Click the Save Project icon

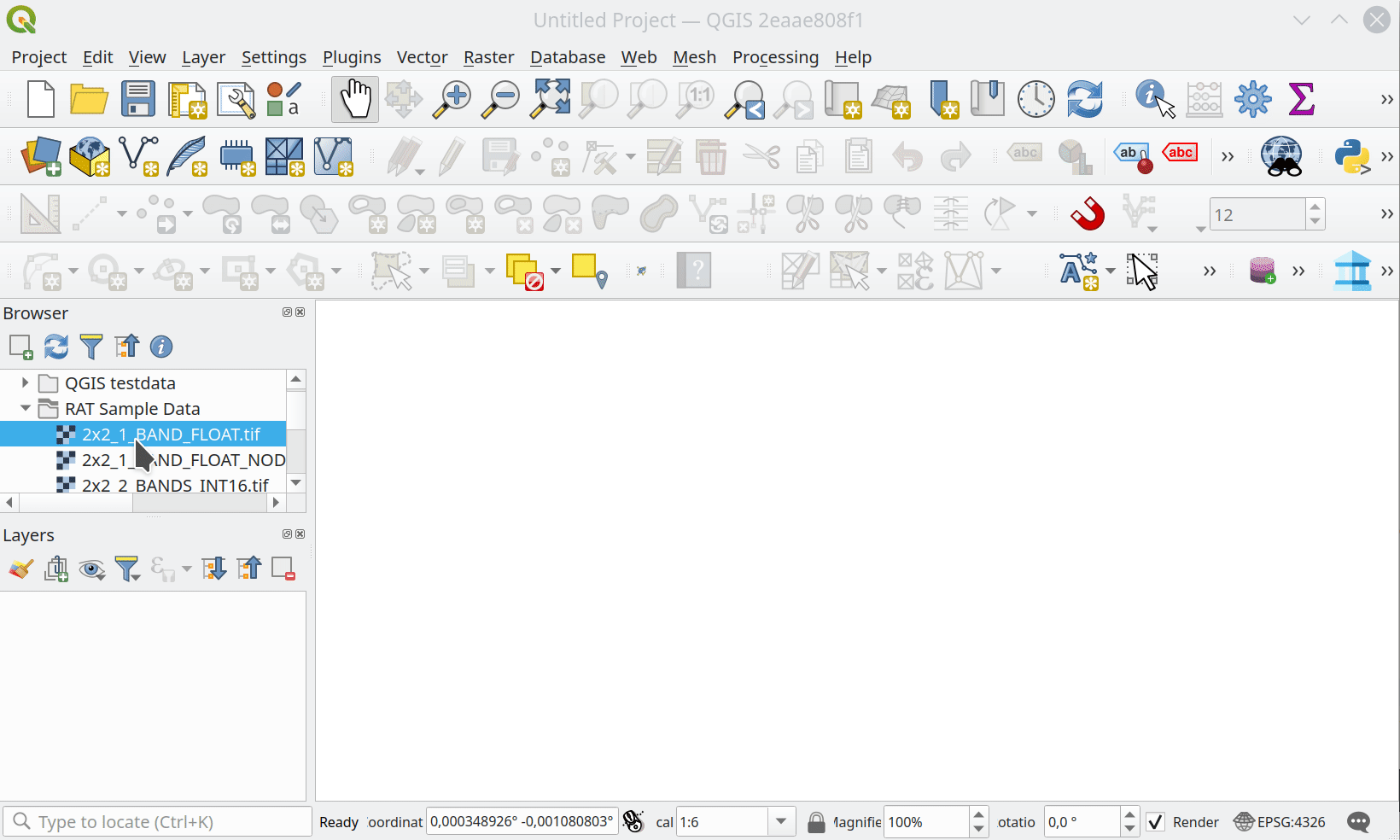pyautogui.click(x=137, y=99)
